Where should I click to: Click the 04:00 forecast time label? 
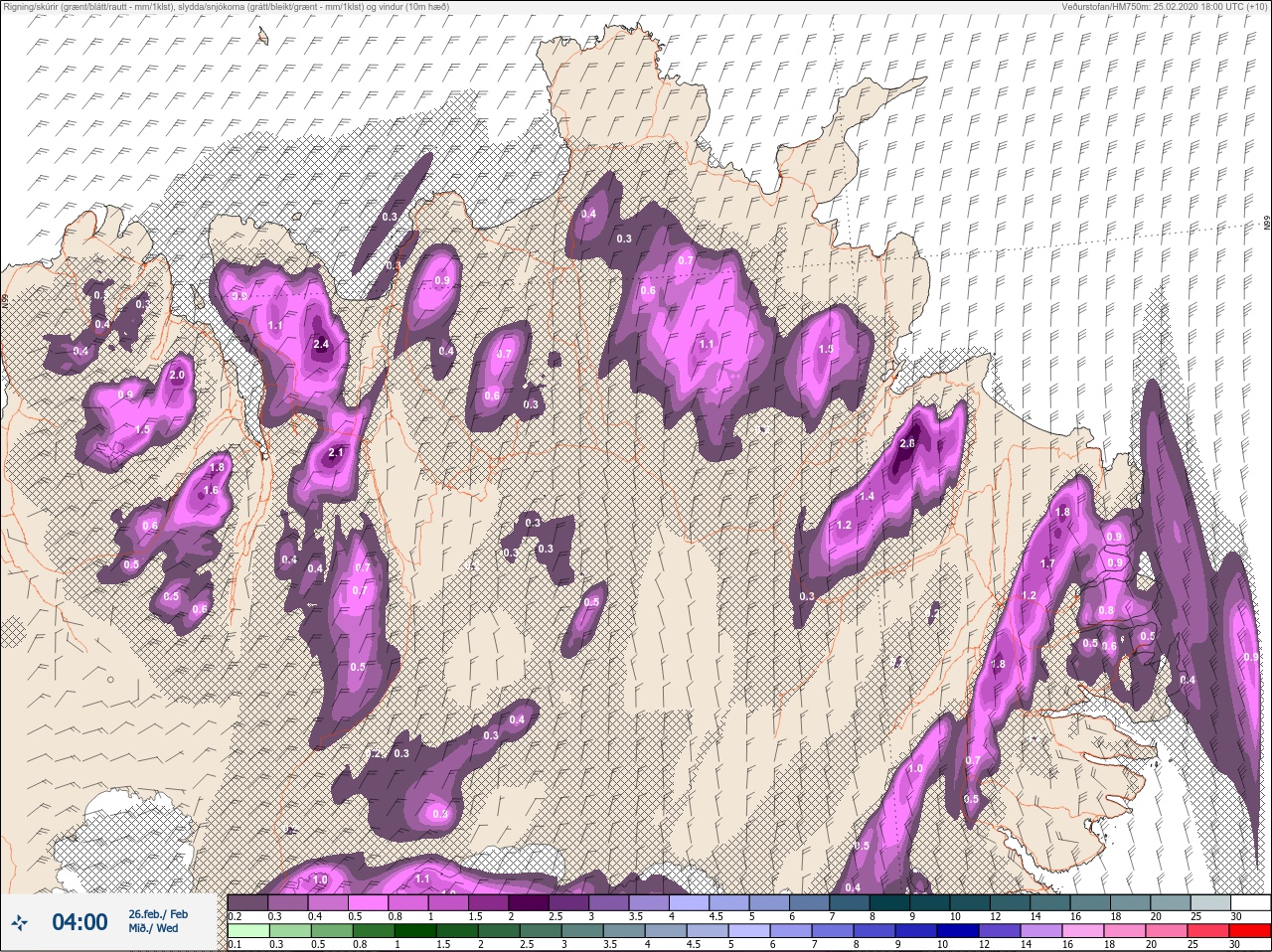click(79, 922)
